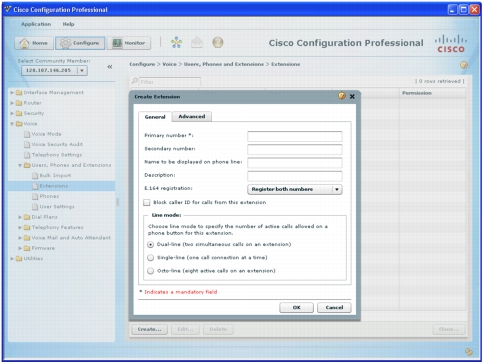This screenshot has width=484, height=364.
Task: Open the E.164 registration dropdown
Action: click(295, 189)
